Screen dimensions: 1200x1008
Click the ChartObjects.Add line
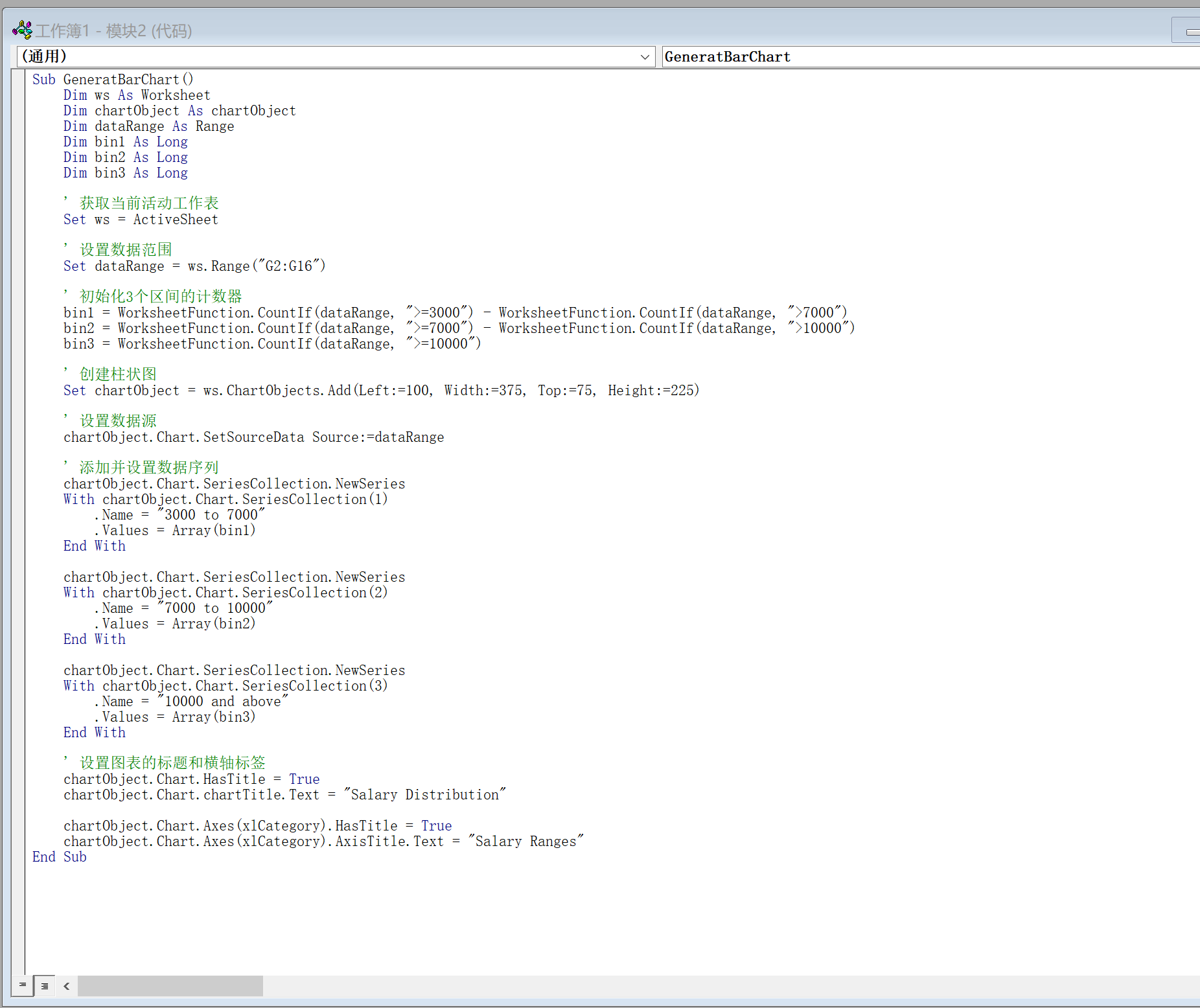[382, 391]
